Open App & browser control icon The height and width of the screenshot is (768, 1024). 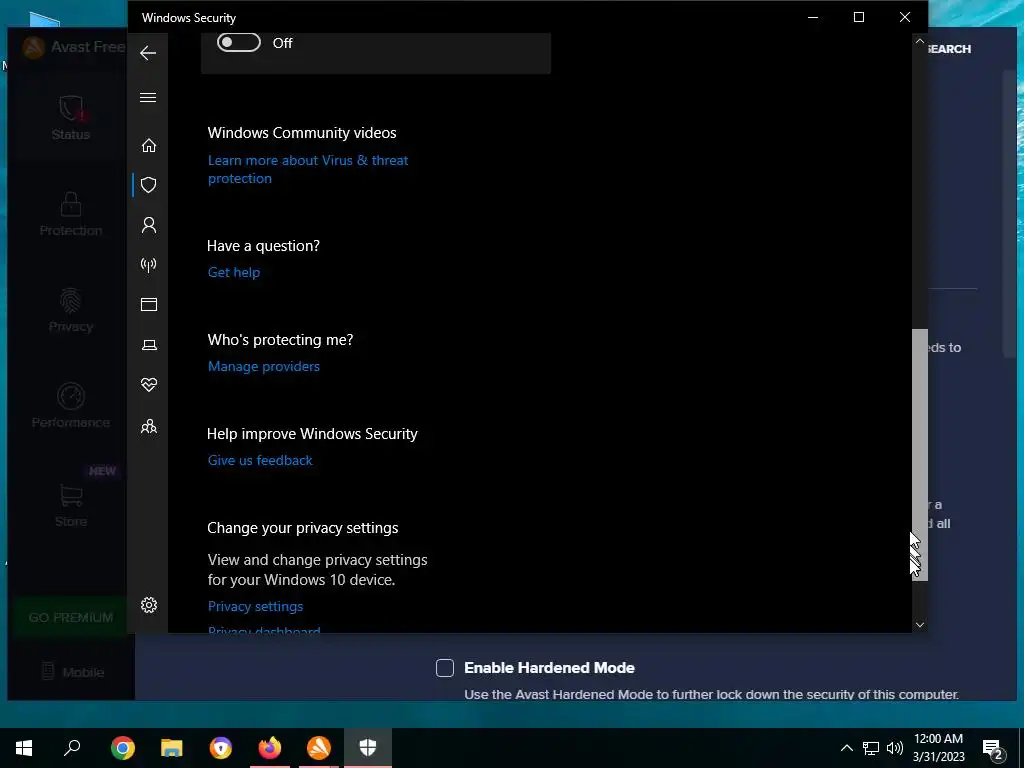[149, 304]
